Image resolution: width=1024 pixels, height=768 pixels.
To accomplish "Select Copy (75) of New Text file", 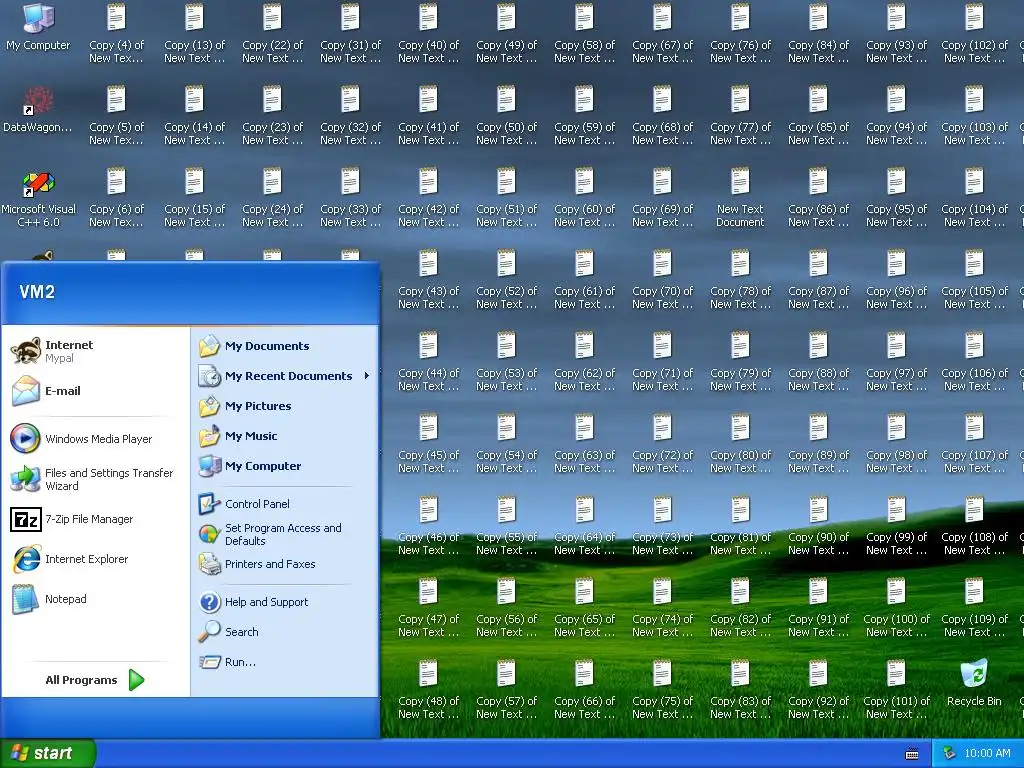I will coord(662,689).
